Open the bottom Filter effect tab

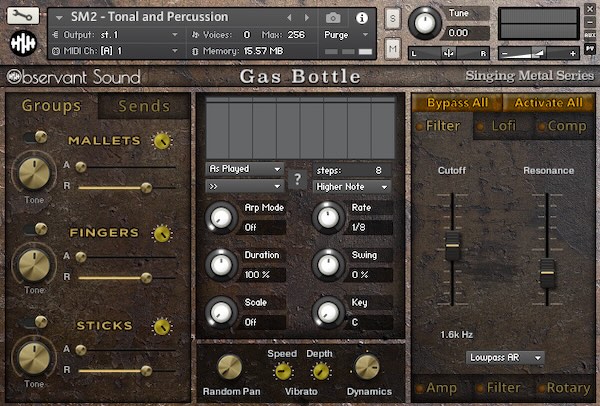(503, 388)
